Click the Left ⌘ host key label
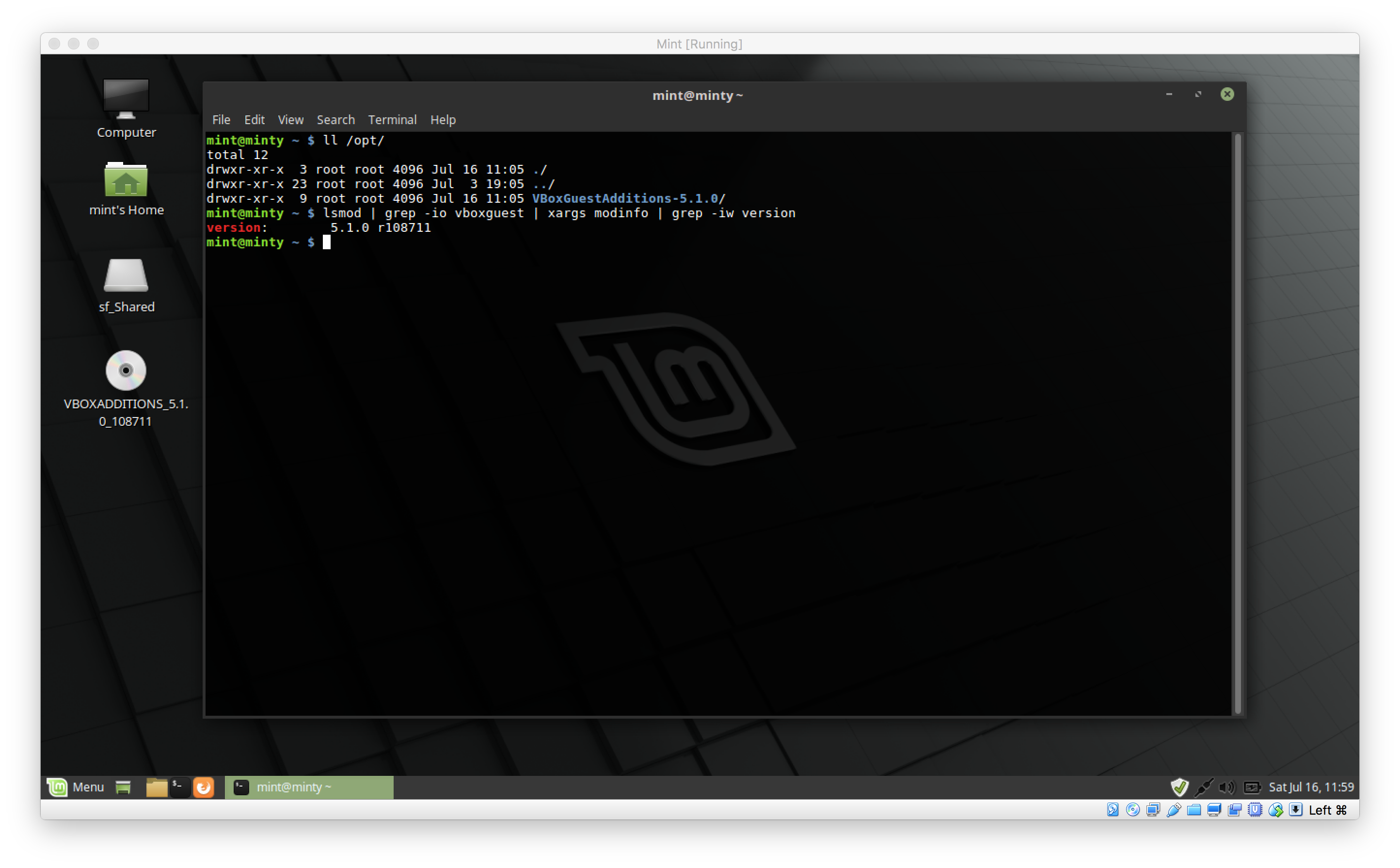1400x868 pixels. click(1327, 810)
